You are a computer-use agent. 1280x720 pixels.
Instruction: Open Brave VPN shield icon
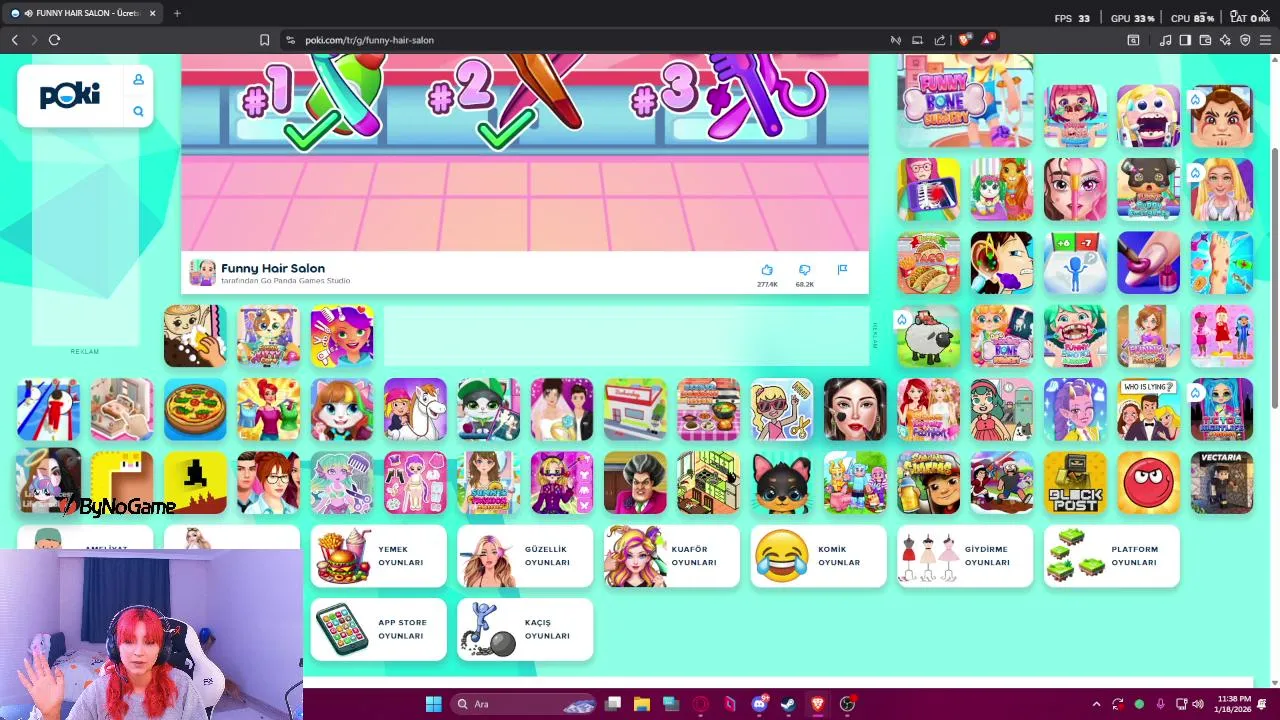1245,40
